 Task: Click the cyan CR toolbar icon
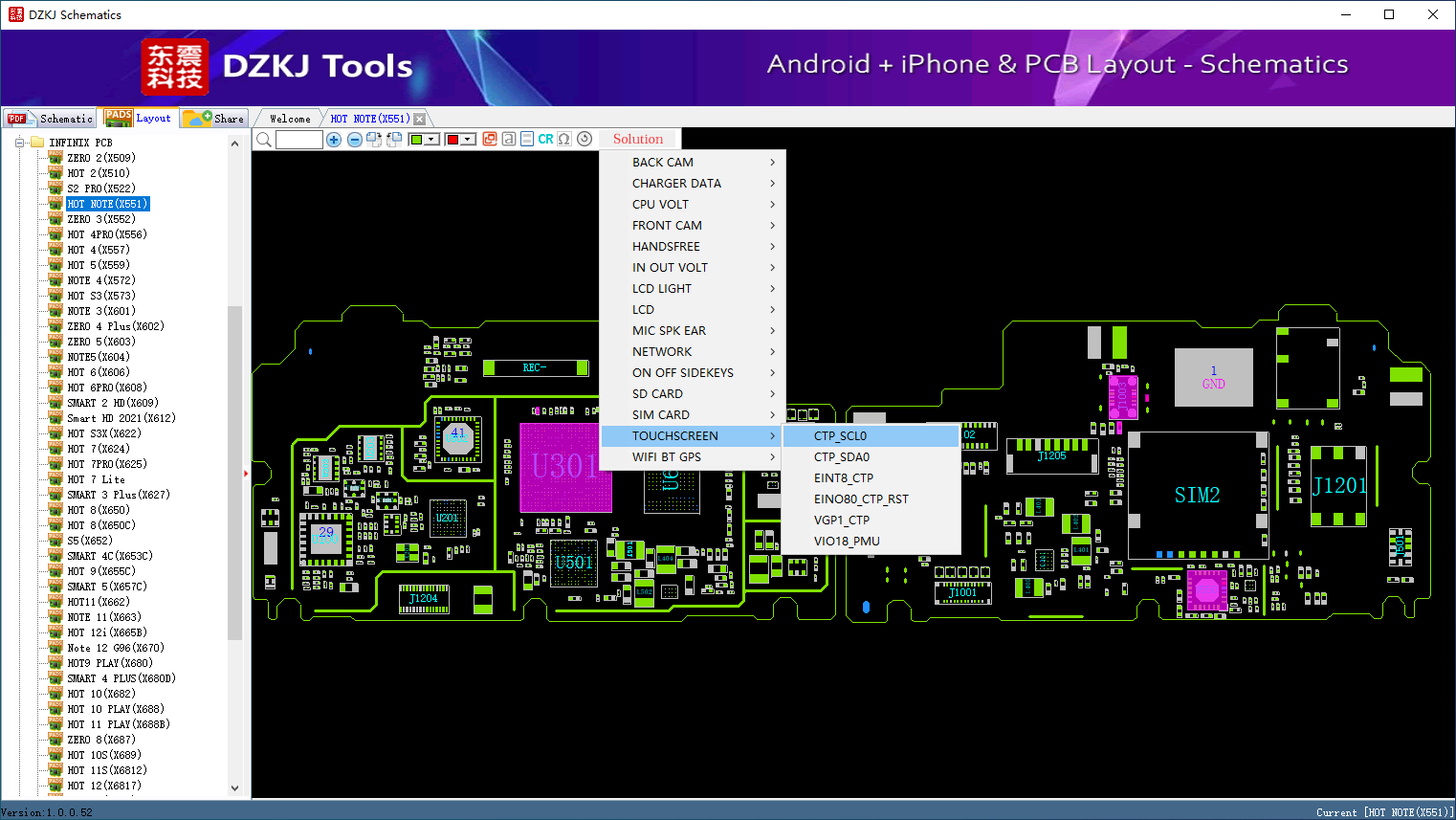[x=545, y=139]
